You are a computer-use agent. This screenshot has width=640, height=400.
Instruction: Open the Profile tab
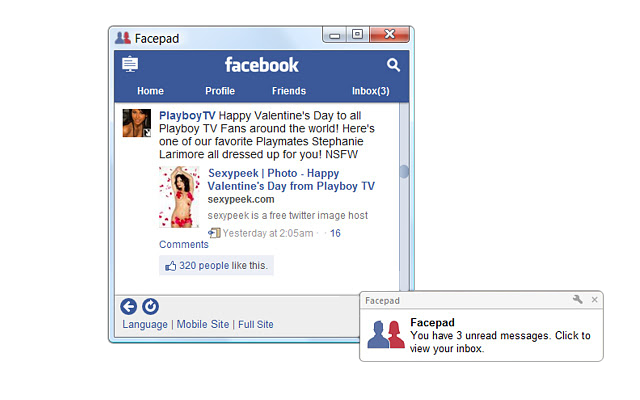point(220,91)
